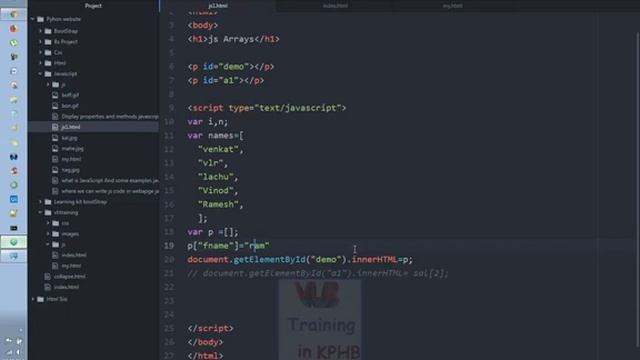This screenshot has width=640, height=360.
Task: Switch to the index.html editor tab
Action: [x=335, y=6]
